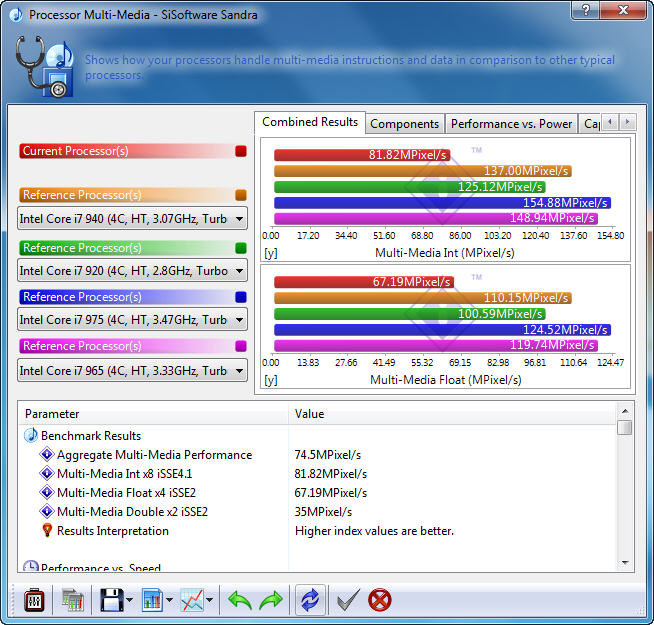The height and width of the screenshot is (625, 654).
Task: Toggle the green Reference Processor(s) checkbox
Action: click(241, 248)
